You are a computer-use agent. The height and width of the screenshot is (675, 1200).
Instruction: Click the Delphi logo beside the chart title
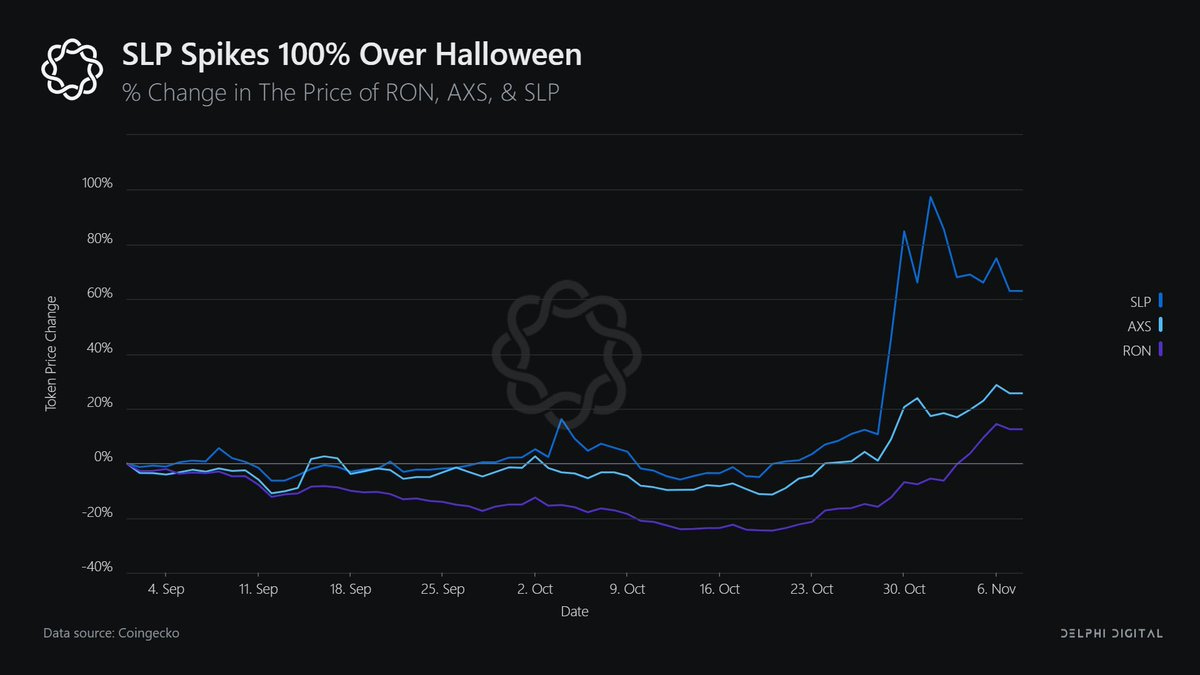point(71,68)
